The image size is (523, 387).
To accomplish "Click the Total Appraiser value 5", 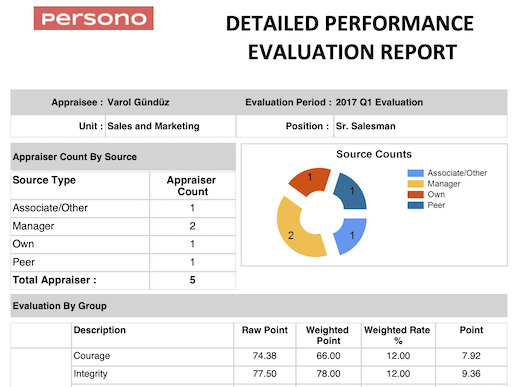I will tap(192, 280).
